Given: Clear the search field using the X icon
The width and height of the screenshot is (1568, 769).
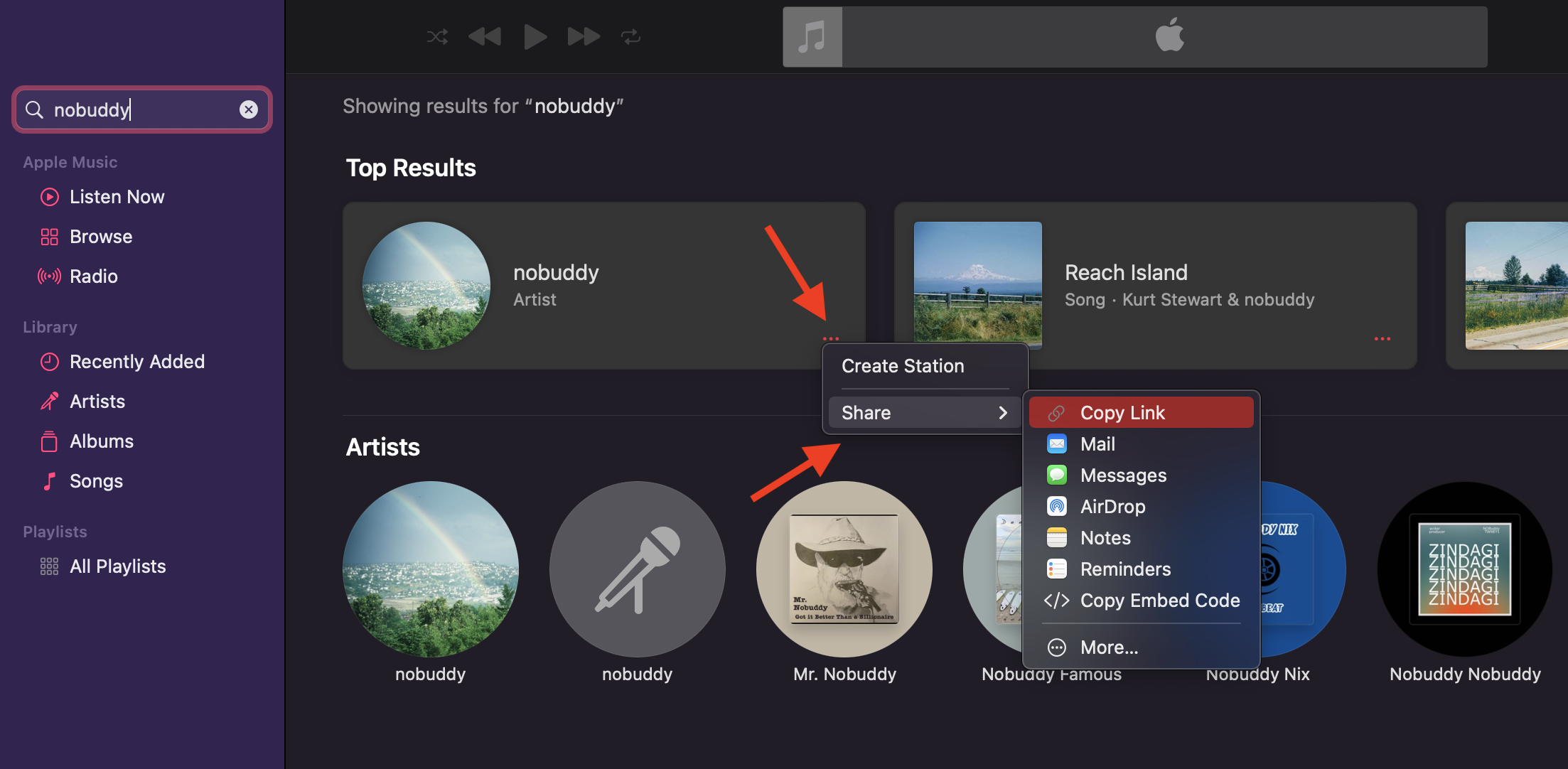Looking at the screenshot, I should point(248,109).
